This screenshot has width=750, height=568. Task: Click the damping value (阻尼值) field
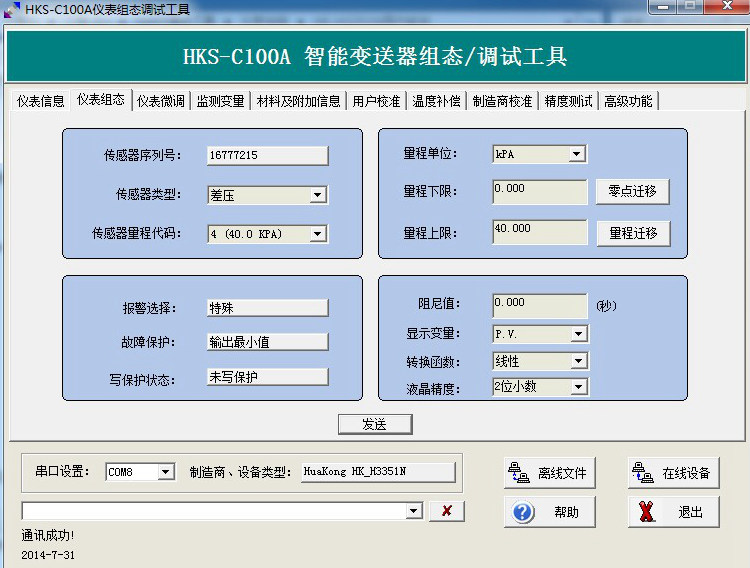(x=540, y=306)
